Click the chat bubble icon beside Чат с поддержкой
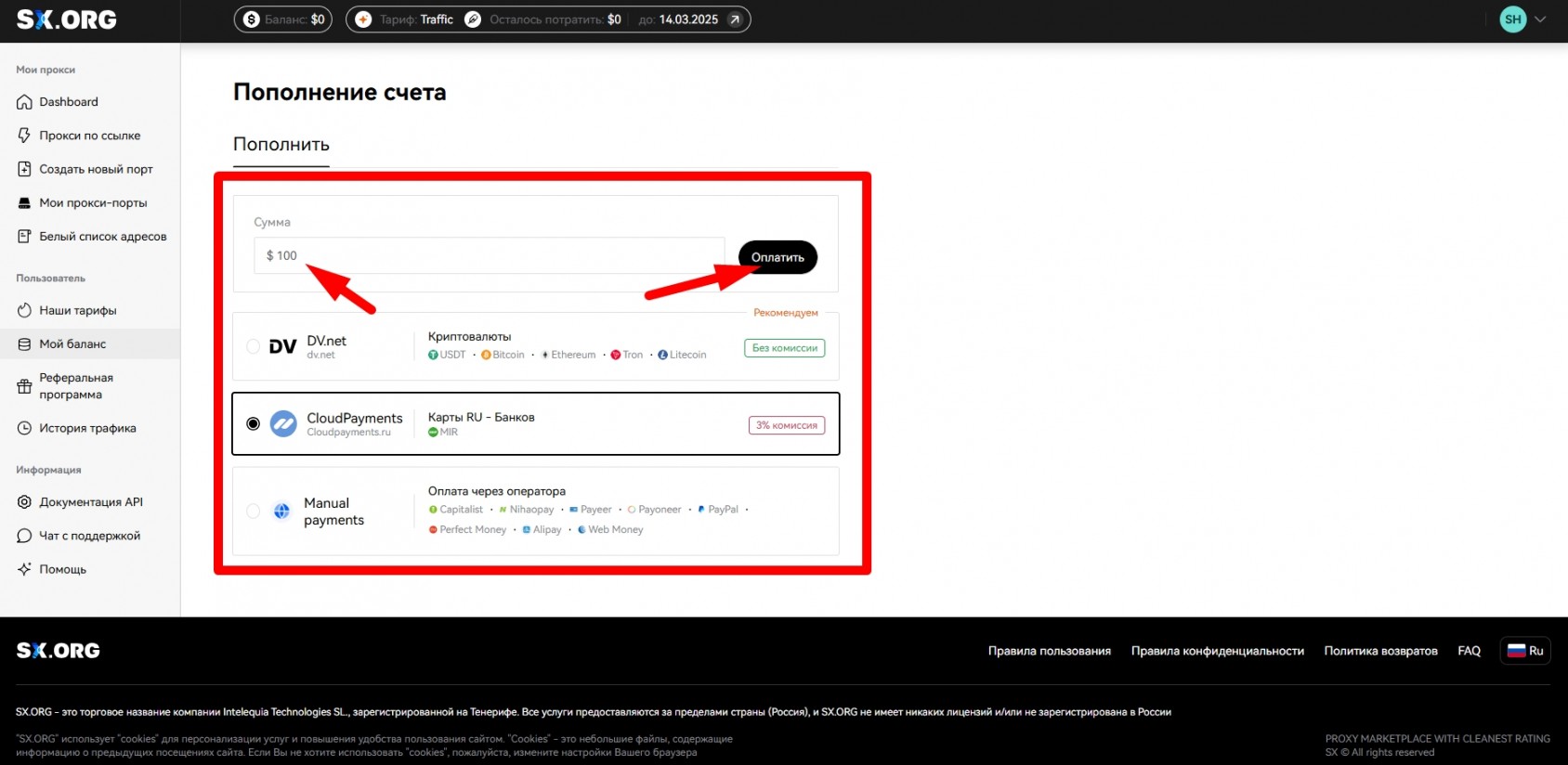1568x765 pixels. 24,536
